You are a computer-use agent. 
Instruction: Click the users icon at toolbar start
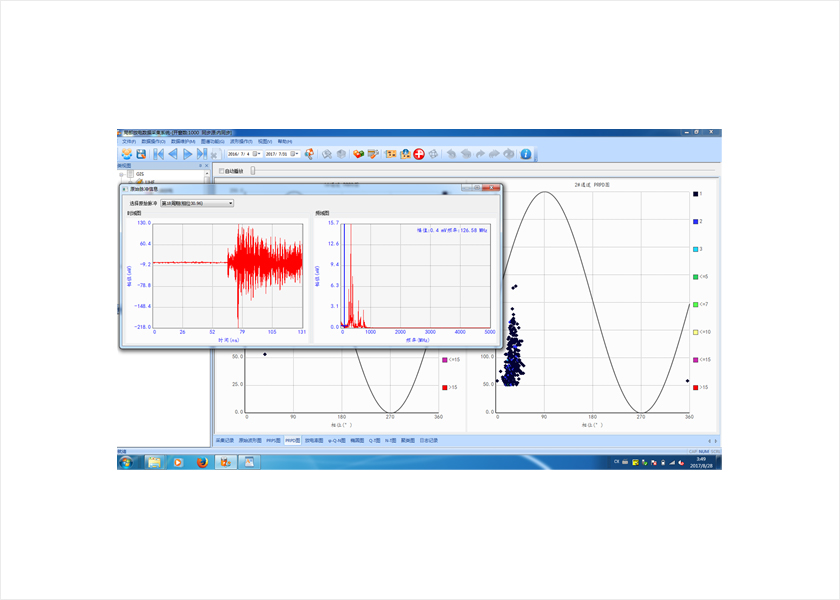coord(127,154)
